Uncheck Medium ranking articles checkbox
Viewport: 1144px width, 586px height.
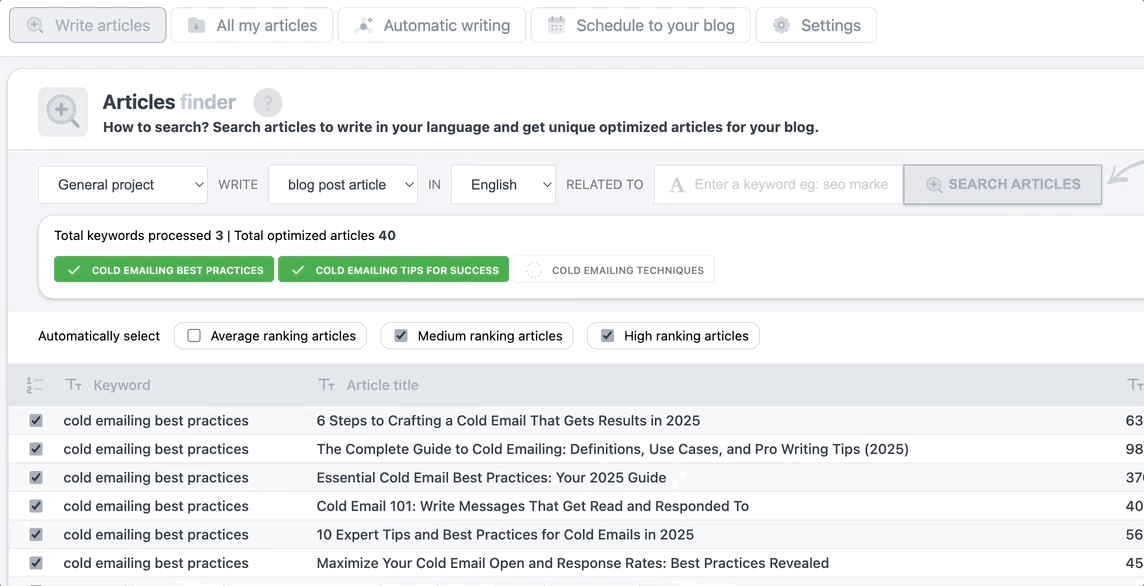pos(401,336)
